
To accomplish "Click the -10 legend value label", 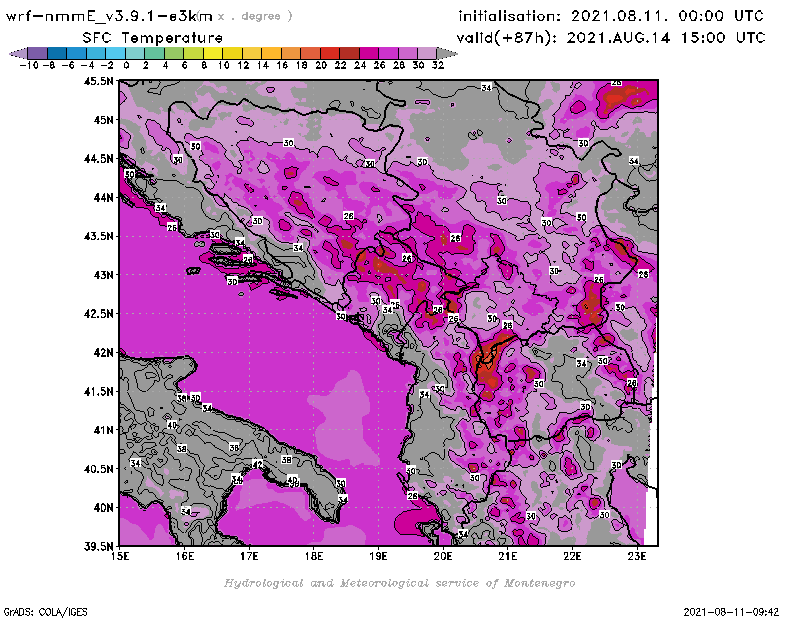I will (29, 65).
